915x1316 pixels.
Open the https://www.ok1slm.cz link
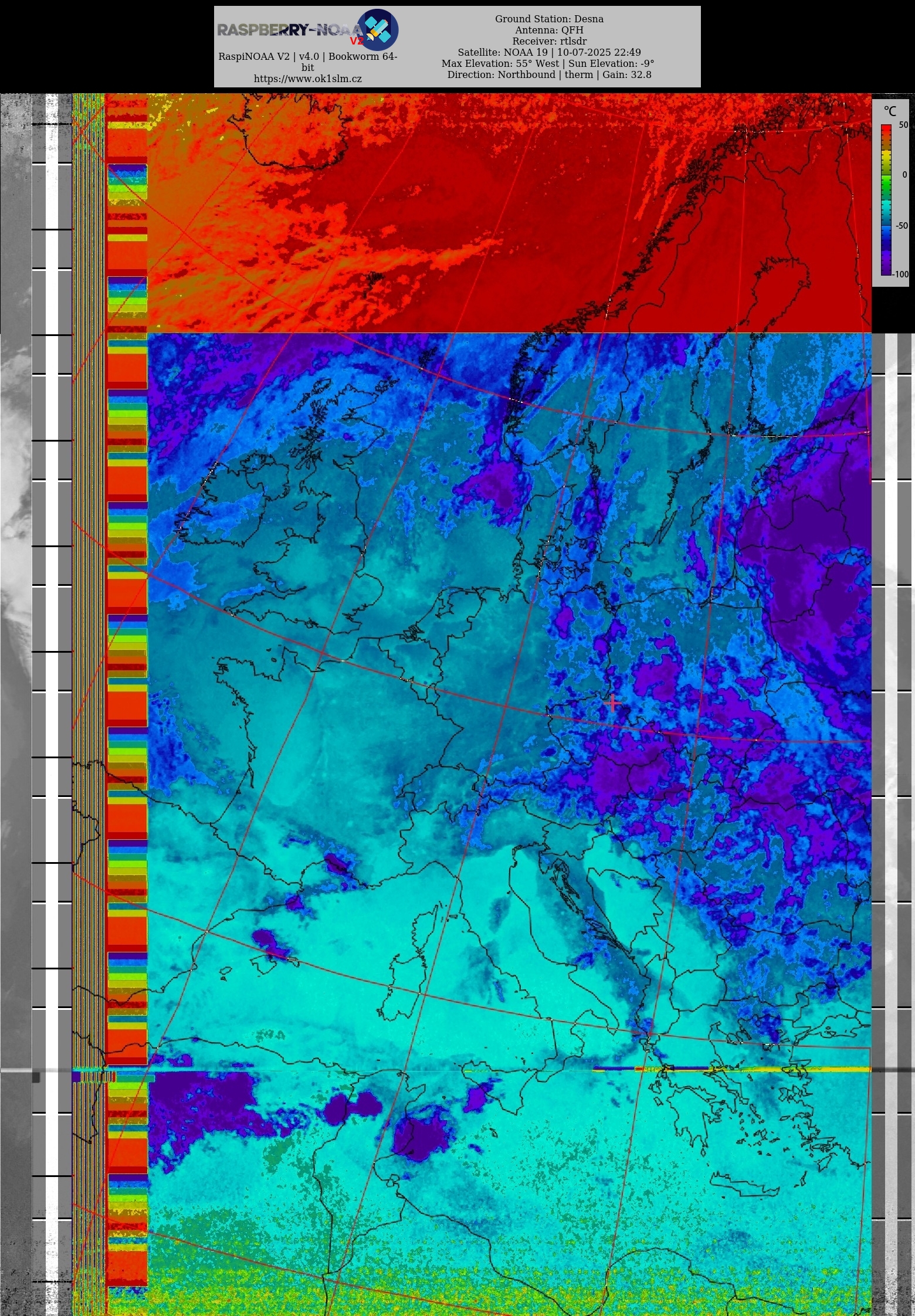pos(308,79)
